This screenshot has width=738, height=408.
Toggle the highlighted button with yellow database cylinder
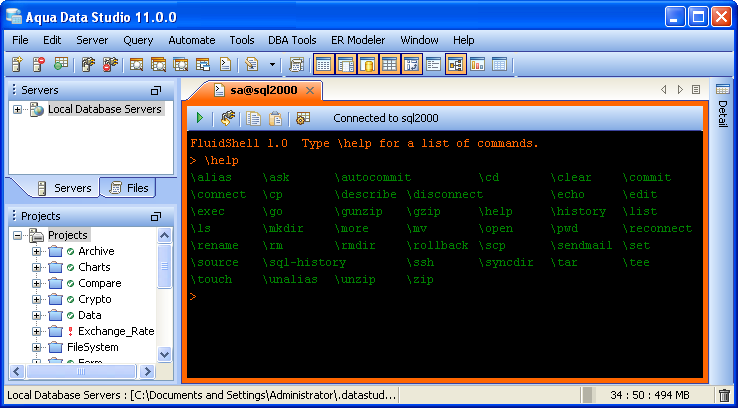[368, 64]
